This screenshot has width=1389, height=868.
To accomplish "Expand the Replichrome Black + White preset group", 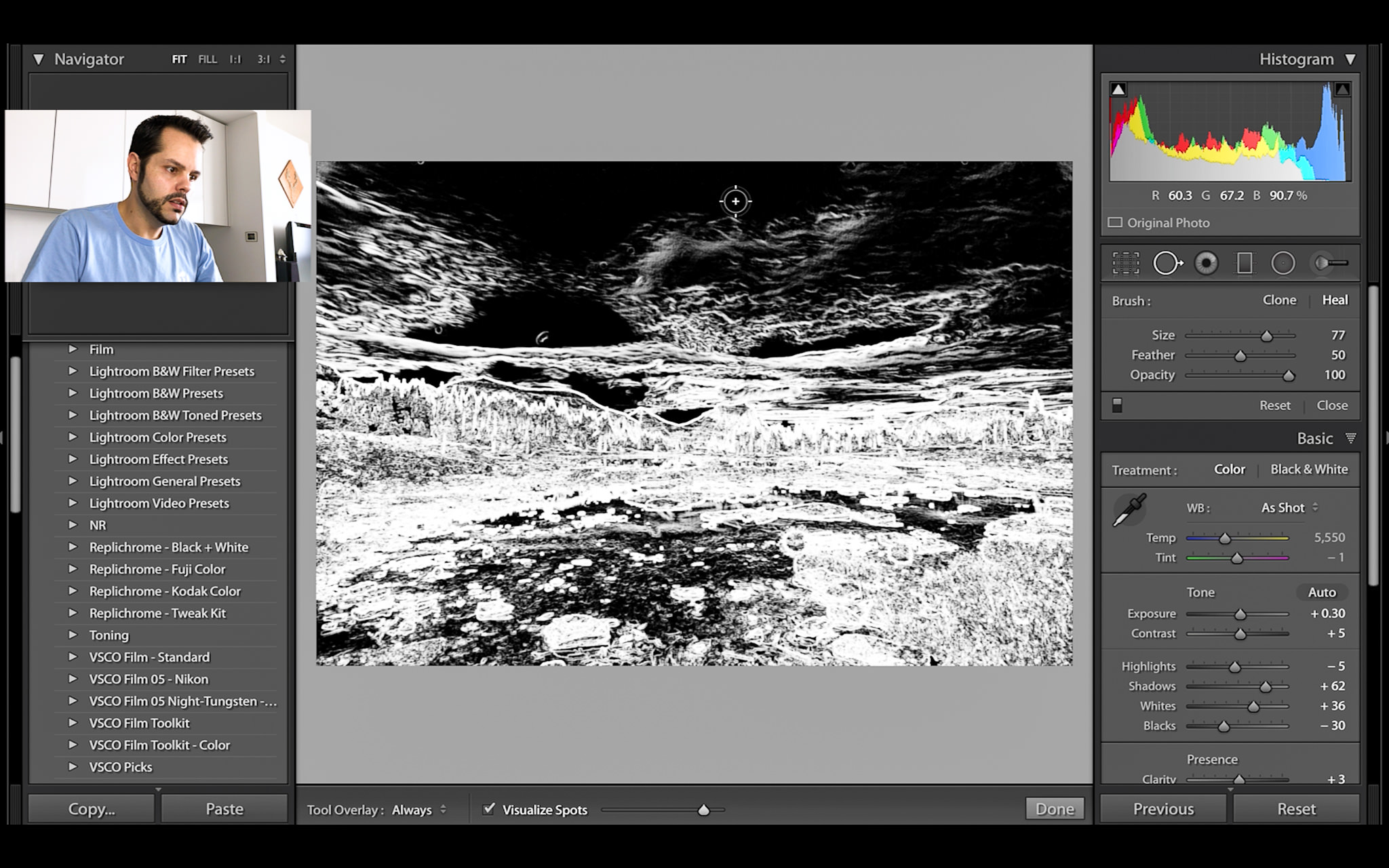I will pos(74,547).
